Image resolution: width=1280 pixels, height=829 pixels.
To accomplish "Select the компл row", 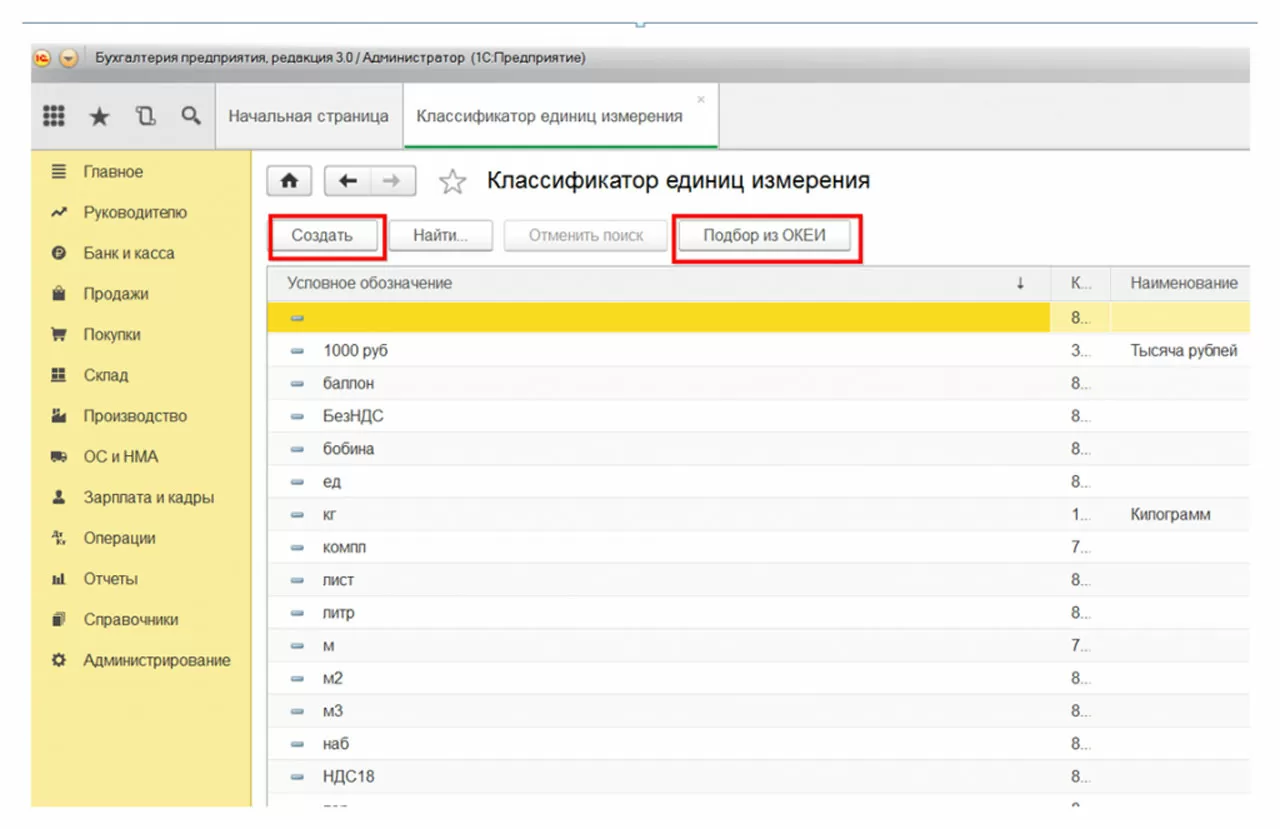I will [x=758, y=548].
